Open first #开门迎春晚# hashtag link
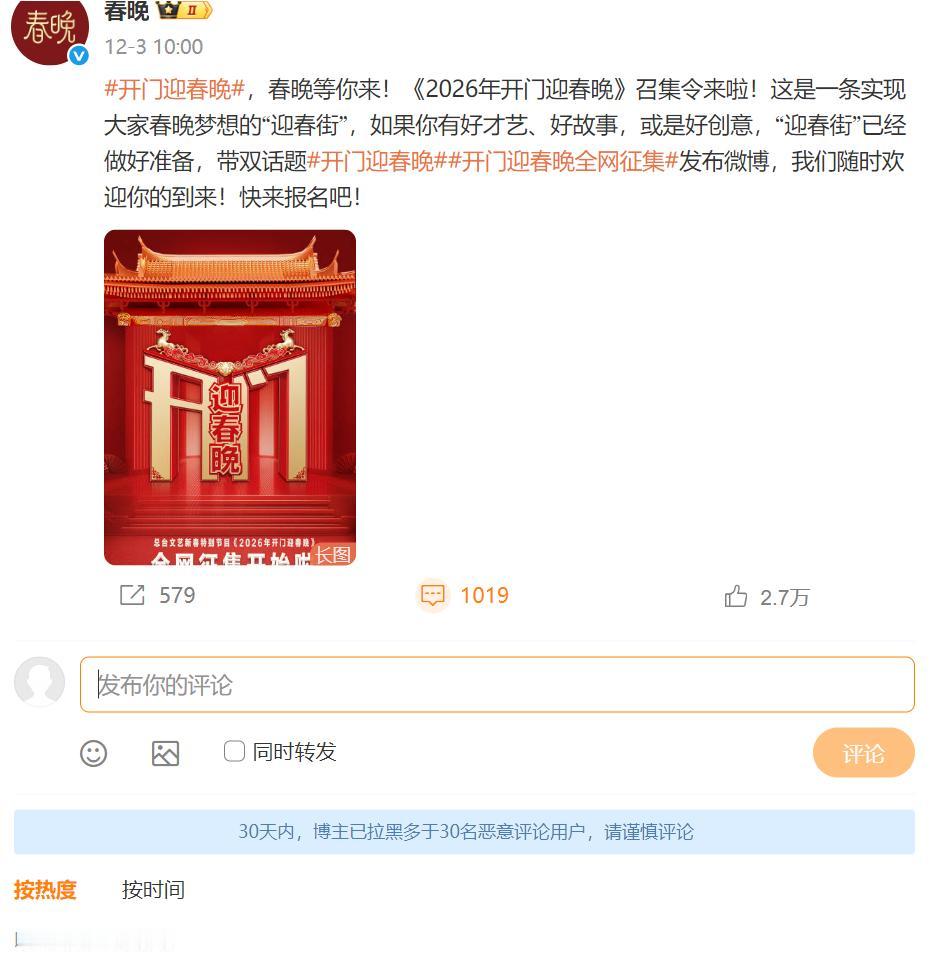 175,90
